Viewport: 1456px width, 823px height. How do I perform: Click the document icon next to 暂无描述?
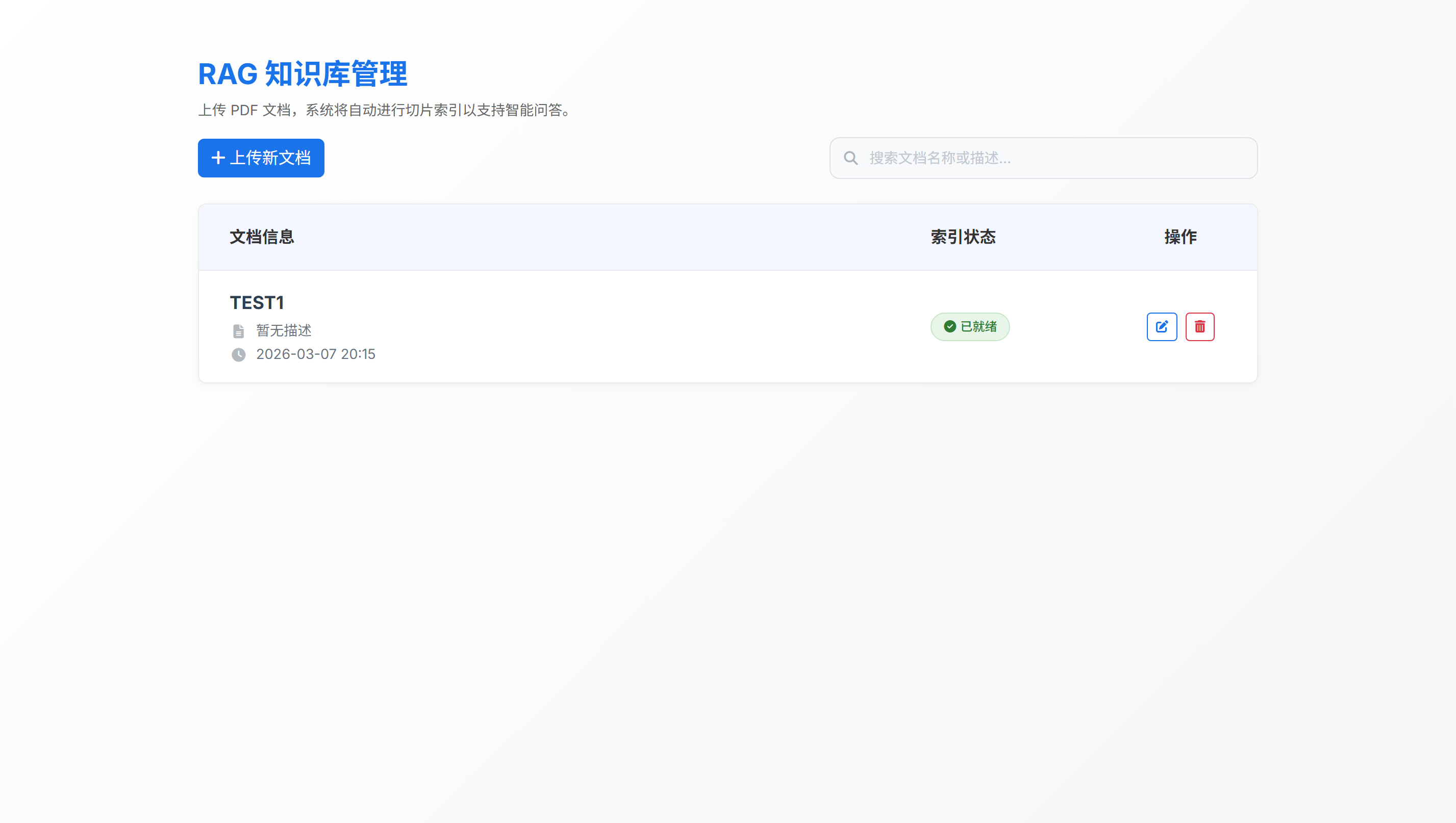pos(239,330)
